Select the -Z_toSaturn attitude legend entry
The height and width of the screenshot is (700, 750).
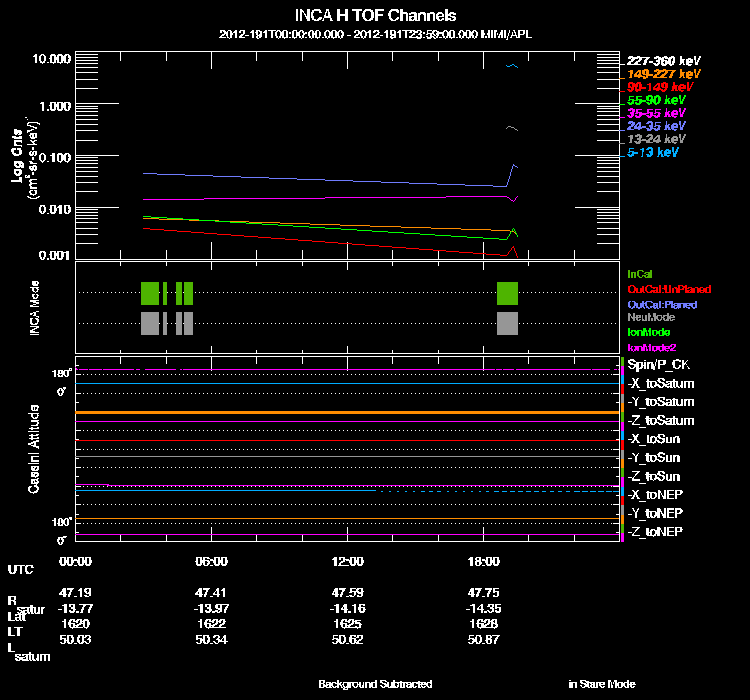(660, 420)
